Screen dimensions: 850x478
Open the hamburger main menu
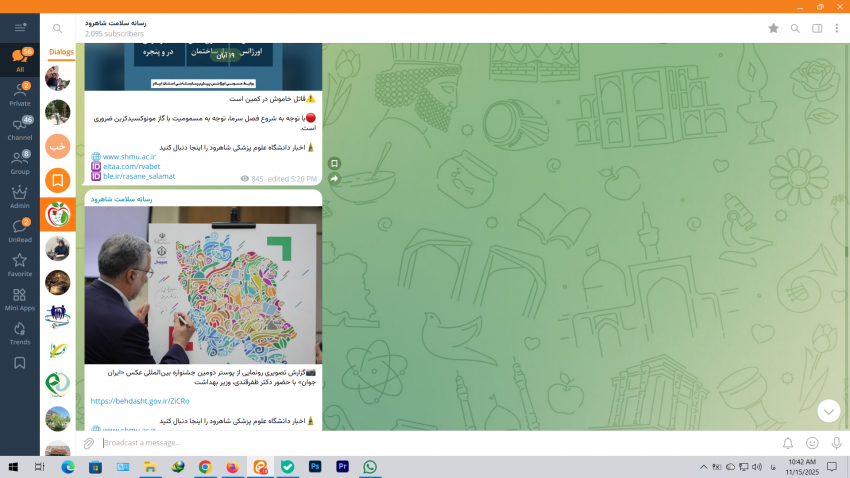(19, 28)
